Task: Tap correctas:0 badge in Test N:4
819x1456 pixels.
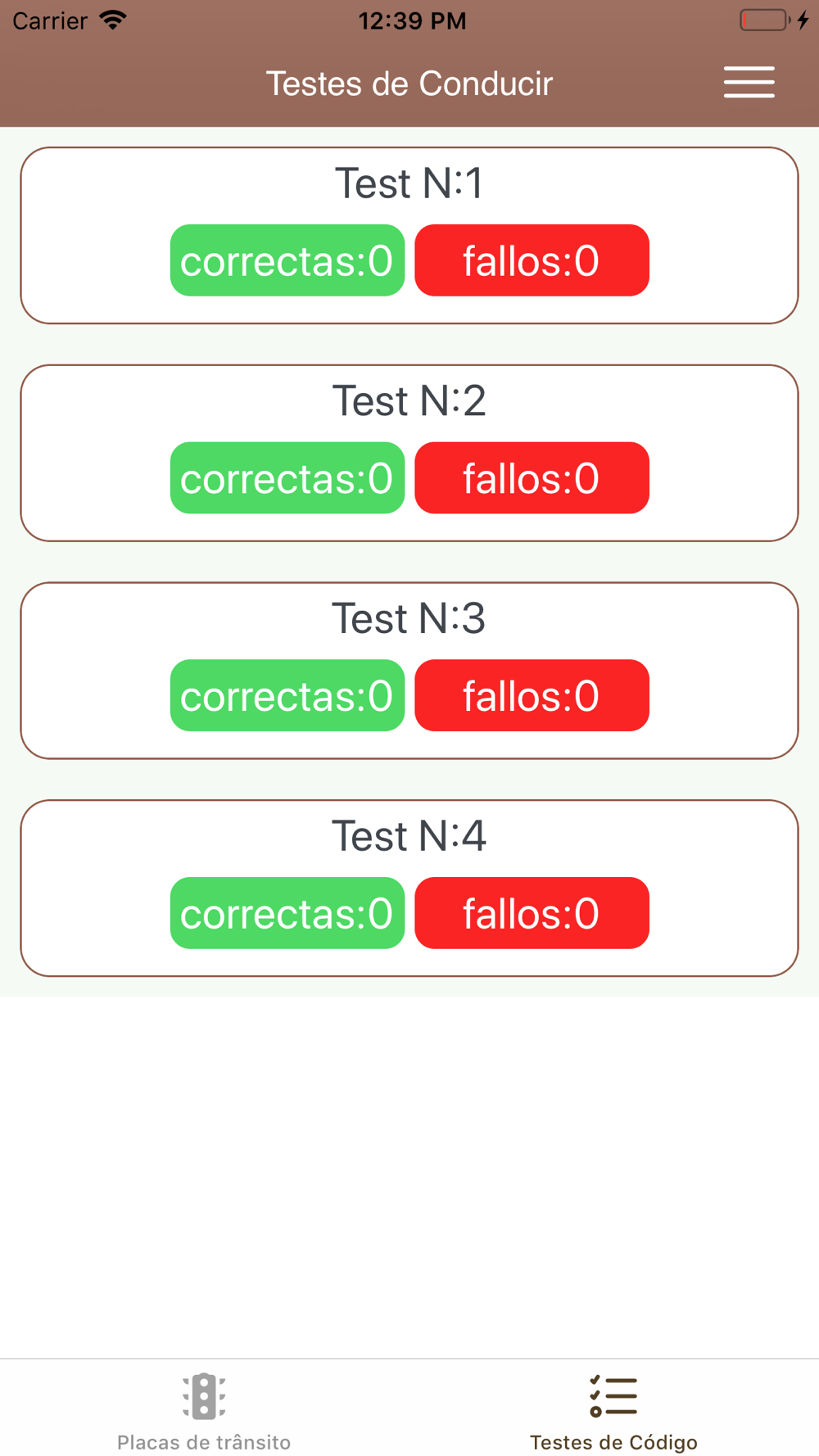Action: pyautogui.click(x=287, y=913)
